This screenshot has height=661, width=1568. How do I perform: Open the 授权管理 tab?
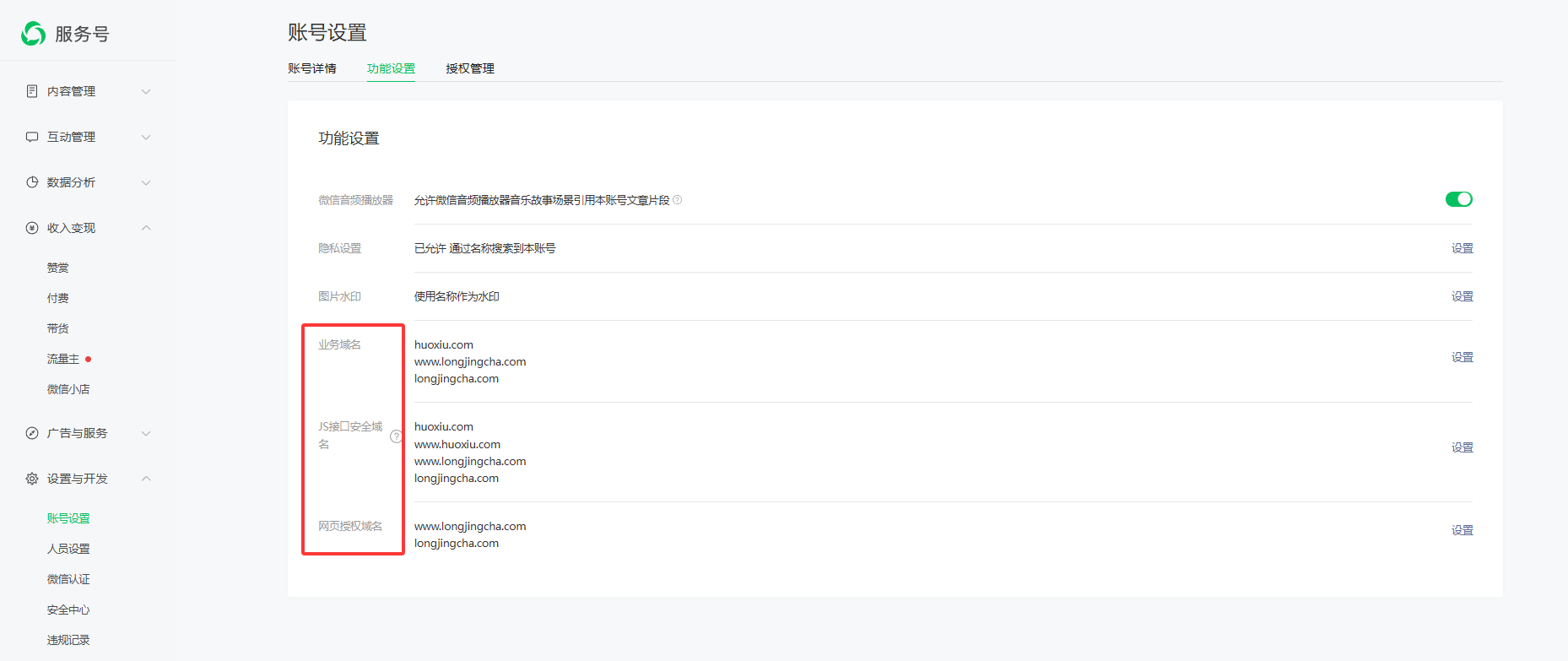(470, 68)
